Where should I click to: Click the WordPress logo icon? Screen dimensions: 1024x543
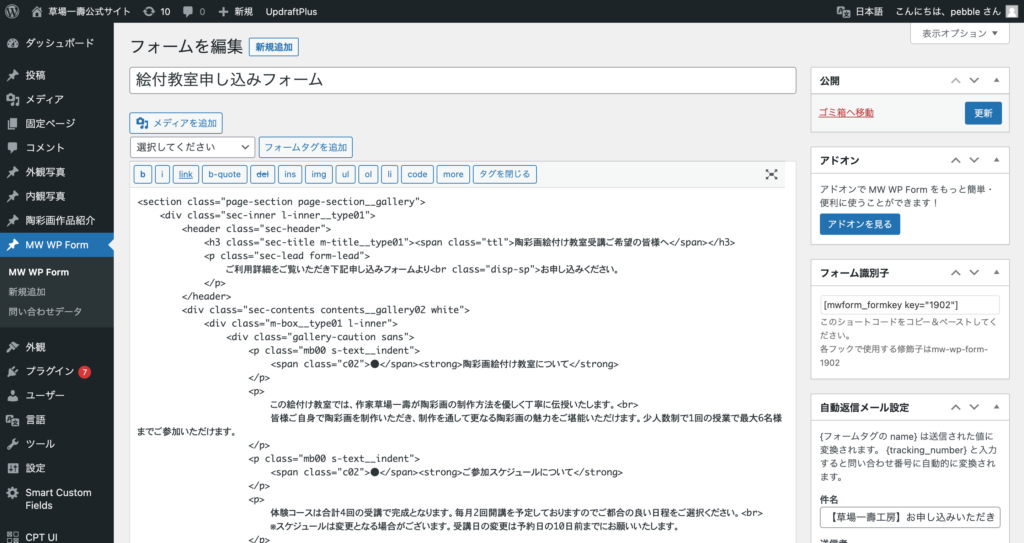(x=13, y=11)
